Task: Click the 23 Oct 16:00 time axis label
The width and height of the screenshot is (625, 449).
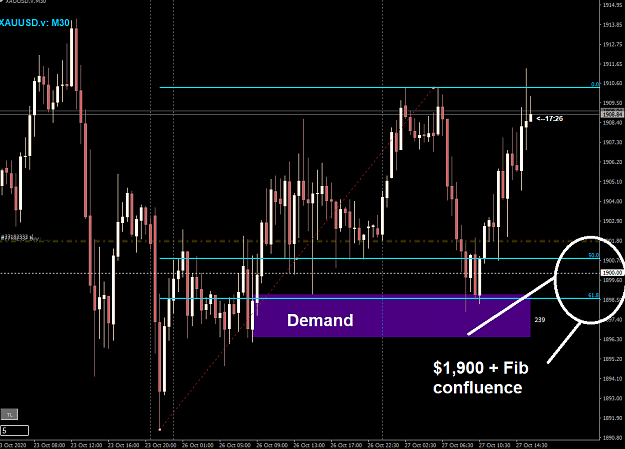Action: [x=124, y=445]
